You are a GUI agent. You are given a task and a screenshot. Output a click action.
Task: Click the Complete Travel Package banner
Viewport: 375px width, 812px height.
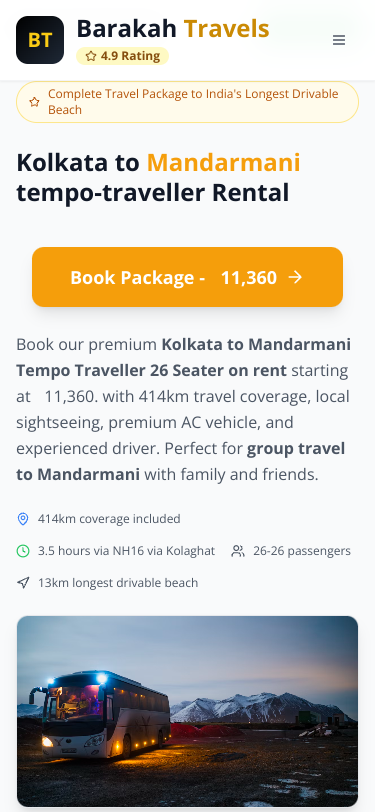(188, 102)
